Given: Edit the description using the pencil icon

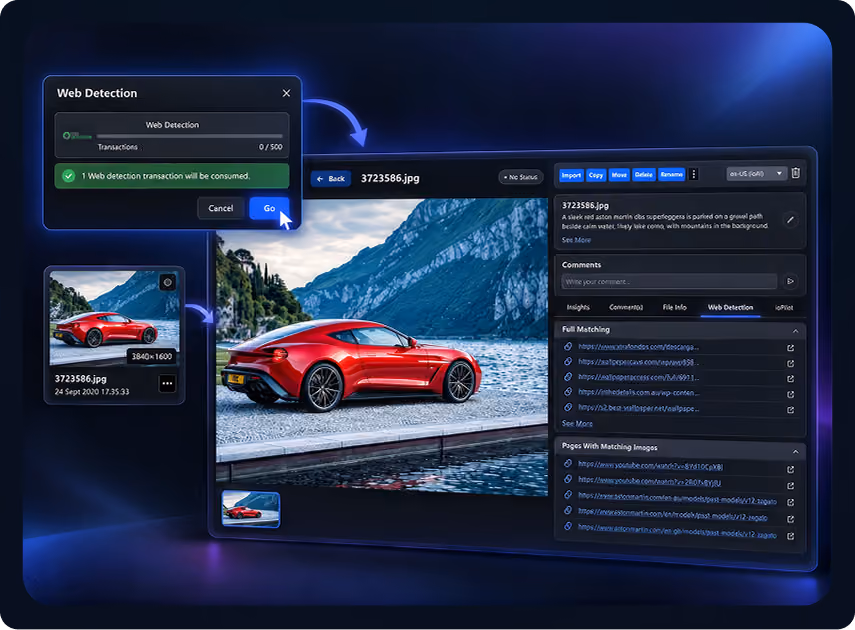Looking at the screenshot, I should point(790,220).
